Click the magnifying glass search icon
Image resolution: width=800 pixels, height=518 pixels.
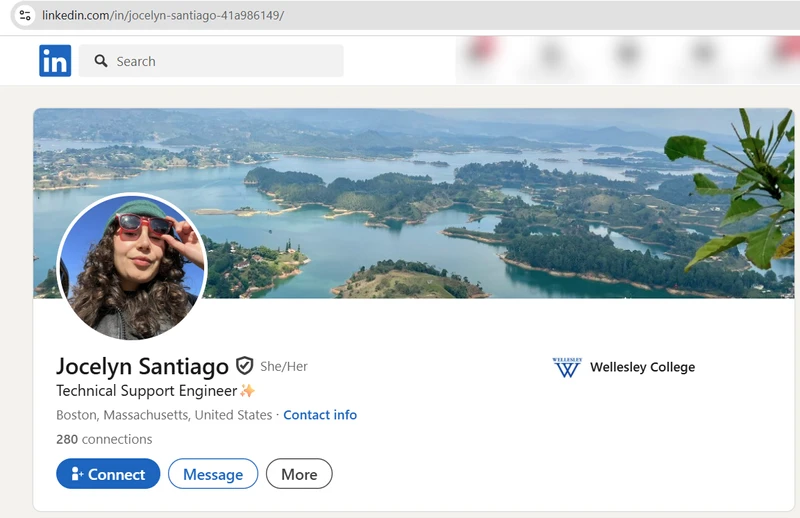pos(101,61)
